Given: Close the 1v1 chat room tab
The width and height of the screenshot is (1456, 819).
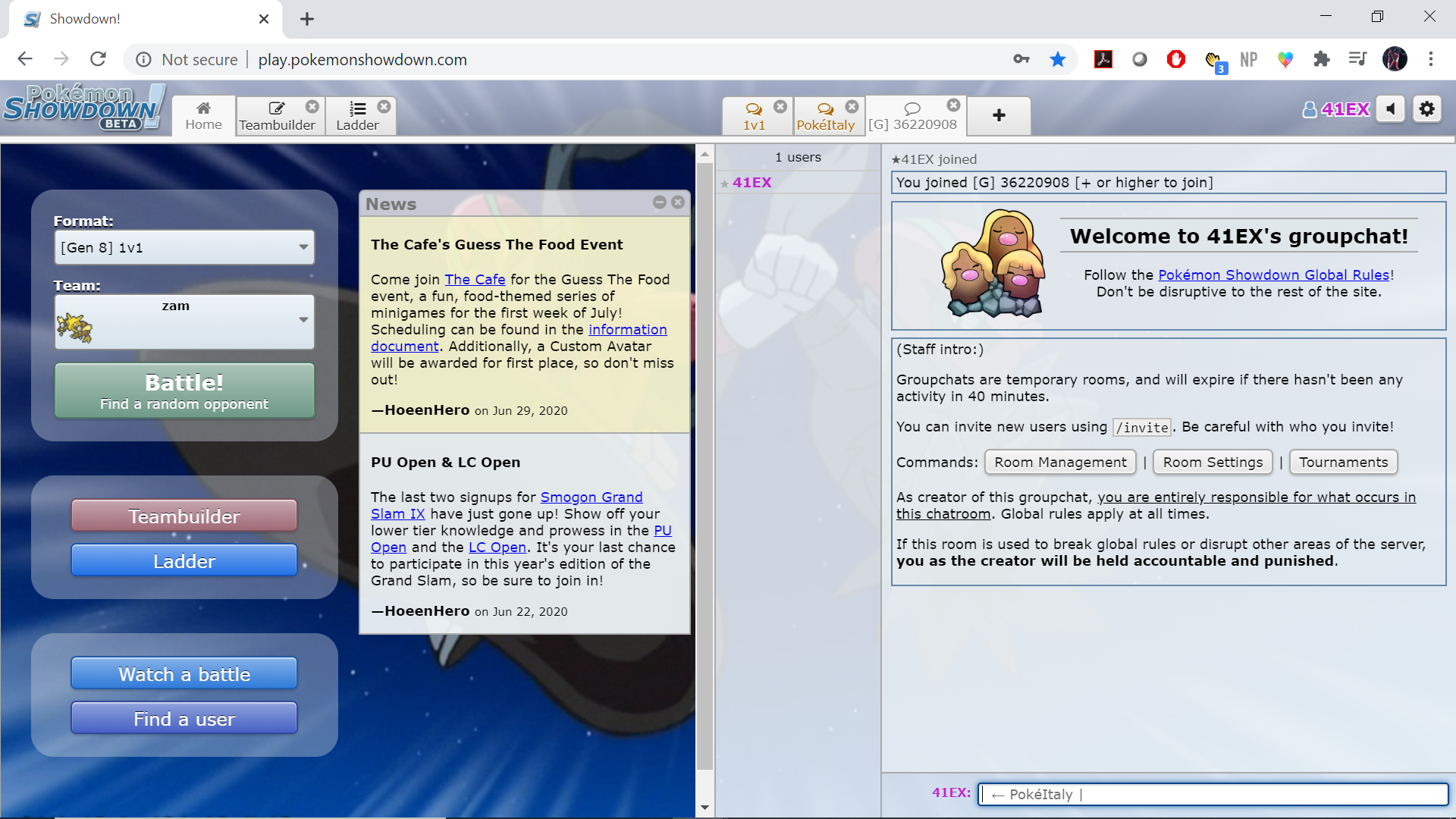Looking at the screenshot, I should (x=780, y=106).
